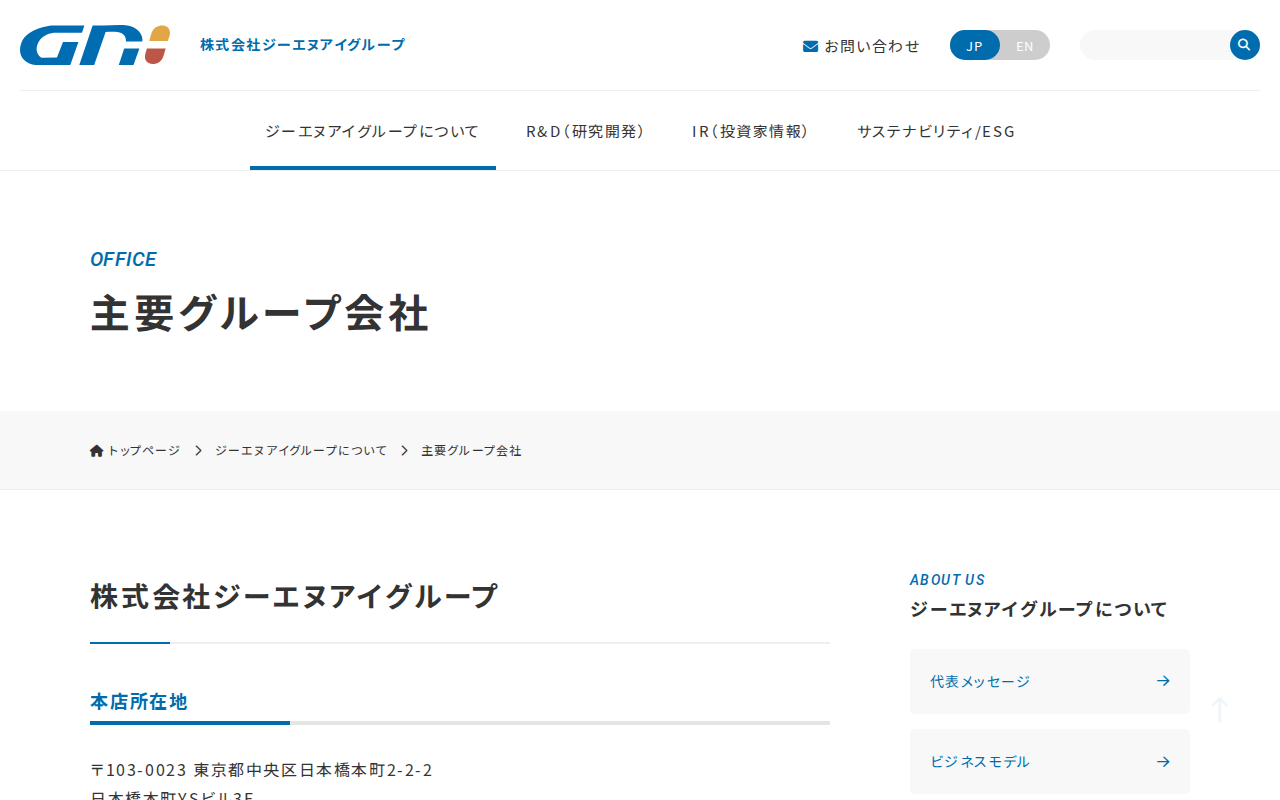Click the search magnifier button
Image resolution: width=1280 pixels, height=800 pixels.
1244,45
